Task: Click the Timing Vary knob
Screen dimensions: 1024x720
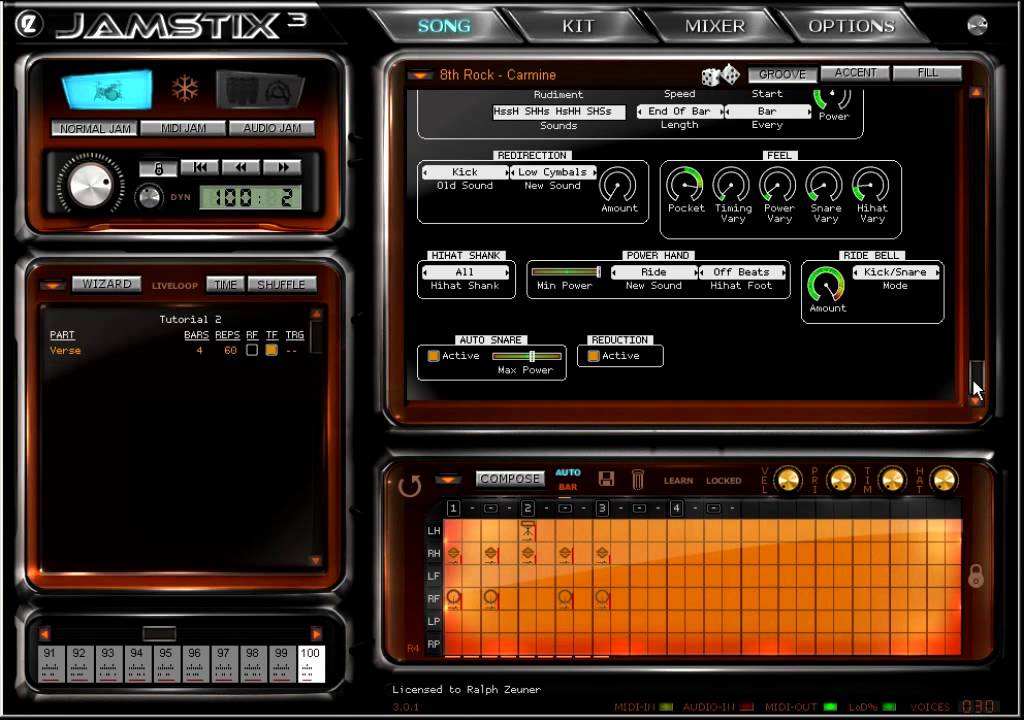Action: click(731, 184)
